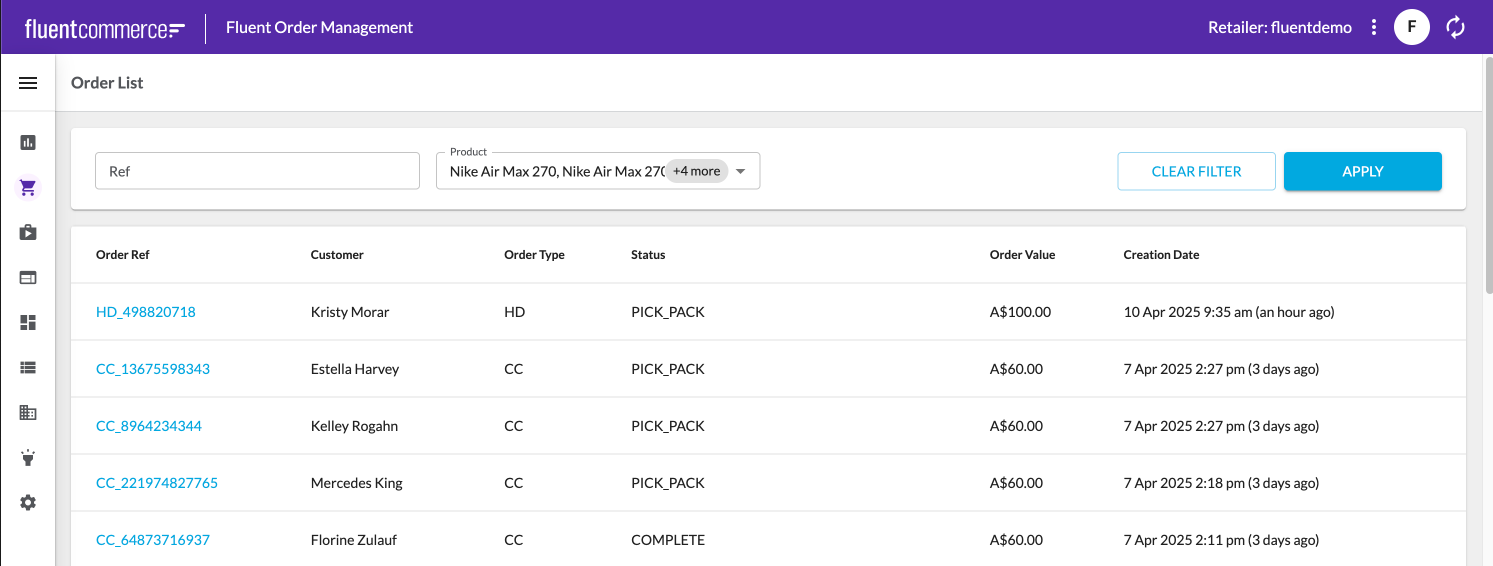The width and height of the screenshot is (1493, 566).
Task: Click the list view sidebar icon
Action: 28,367
